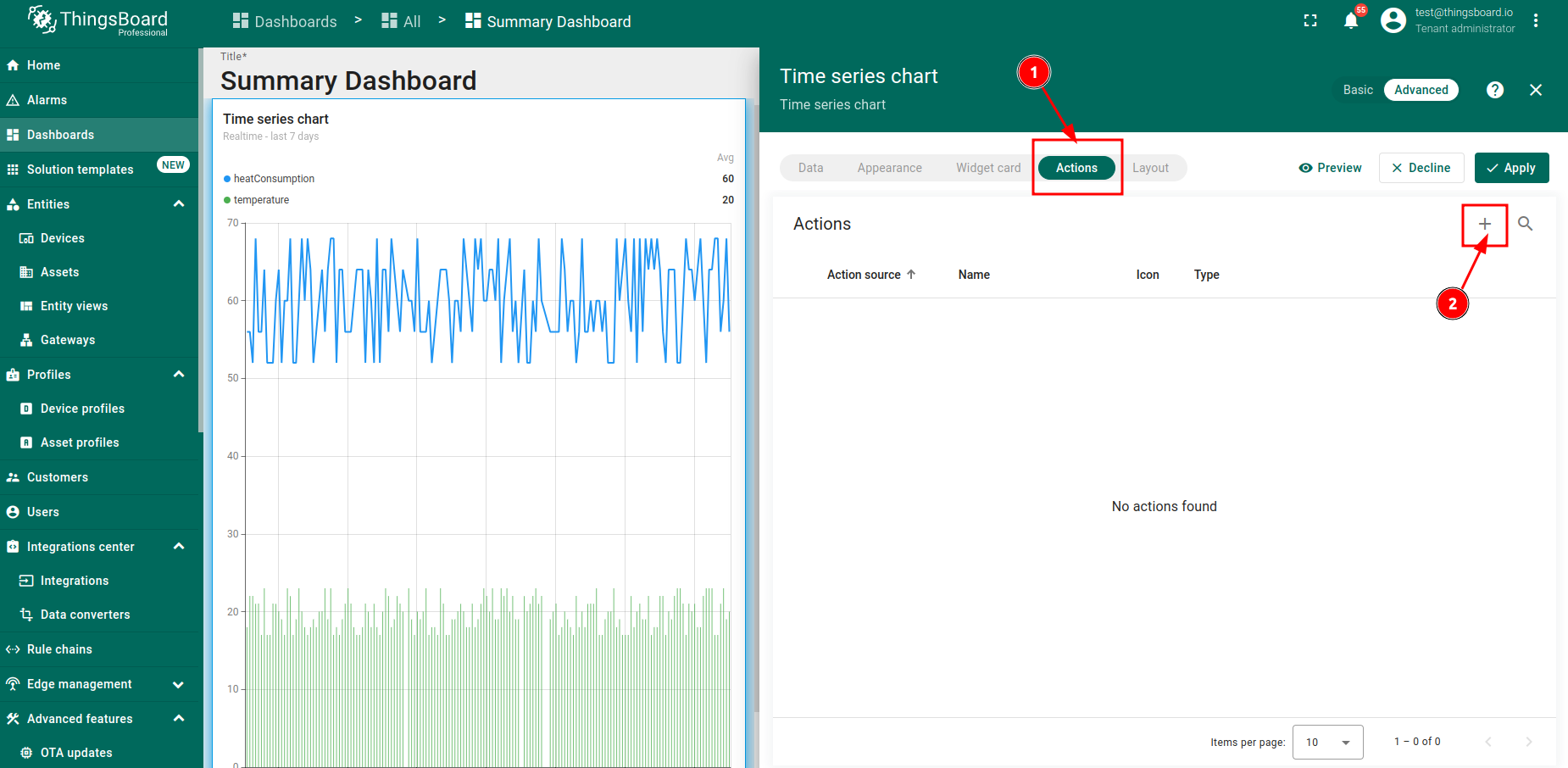Image resolution: width=1568 pixels, height=768 pixels.
Task: Click the Home sidebar icon
Action: click(x=13, y=65)
